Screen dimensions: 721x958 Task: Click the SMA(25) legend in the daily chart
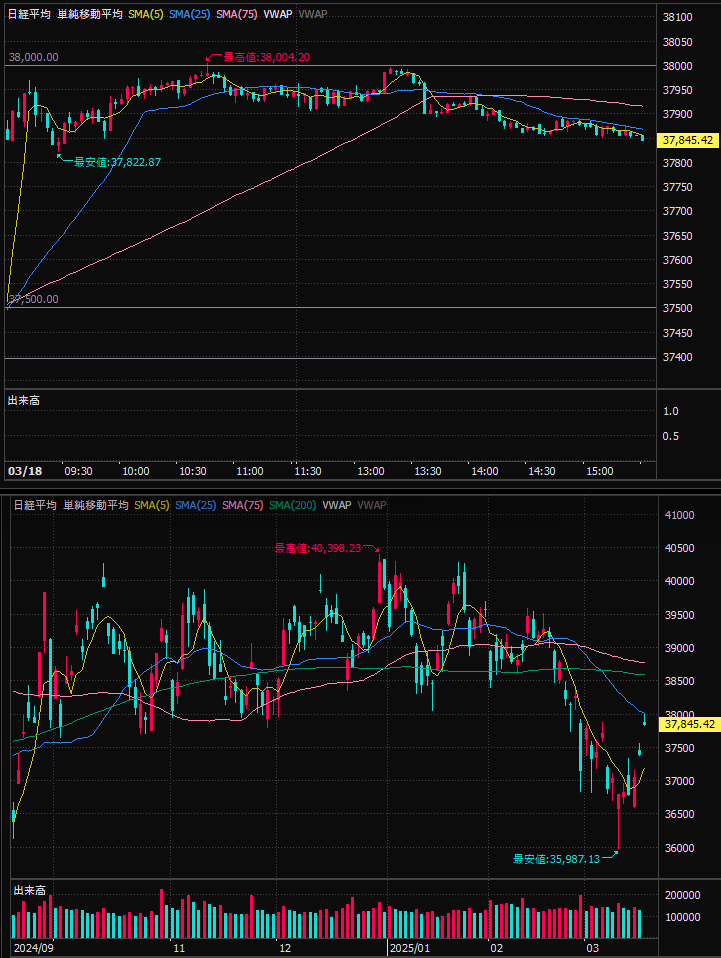pyautogui.click(x=196, y=505)
